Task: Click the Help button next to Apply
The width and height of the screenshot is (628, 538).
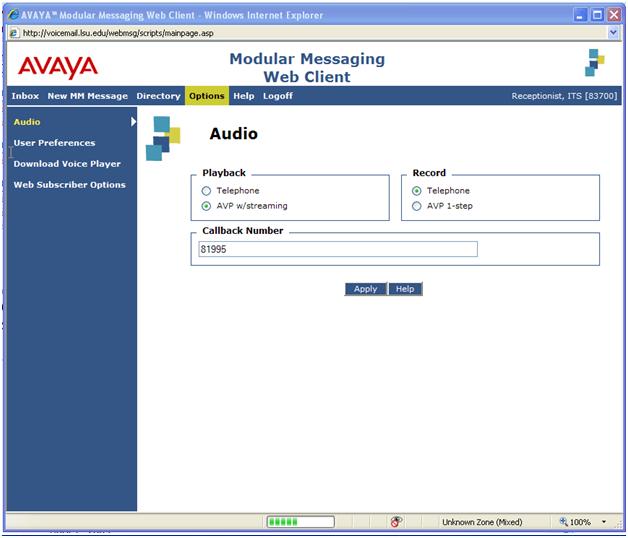Action: point(405,289)
